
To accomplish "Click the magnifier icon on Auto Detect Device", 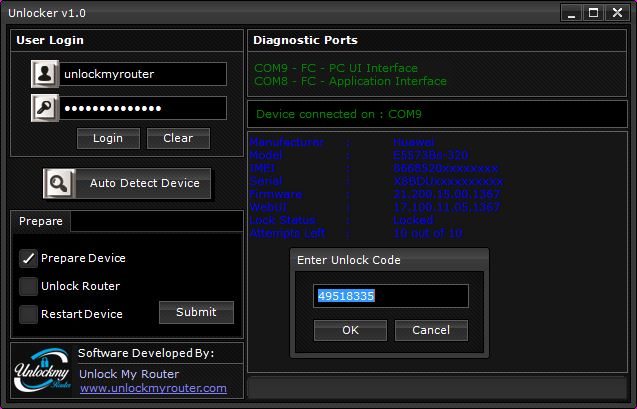I will (59, 184).
